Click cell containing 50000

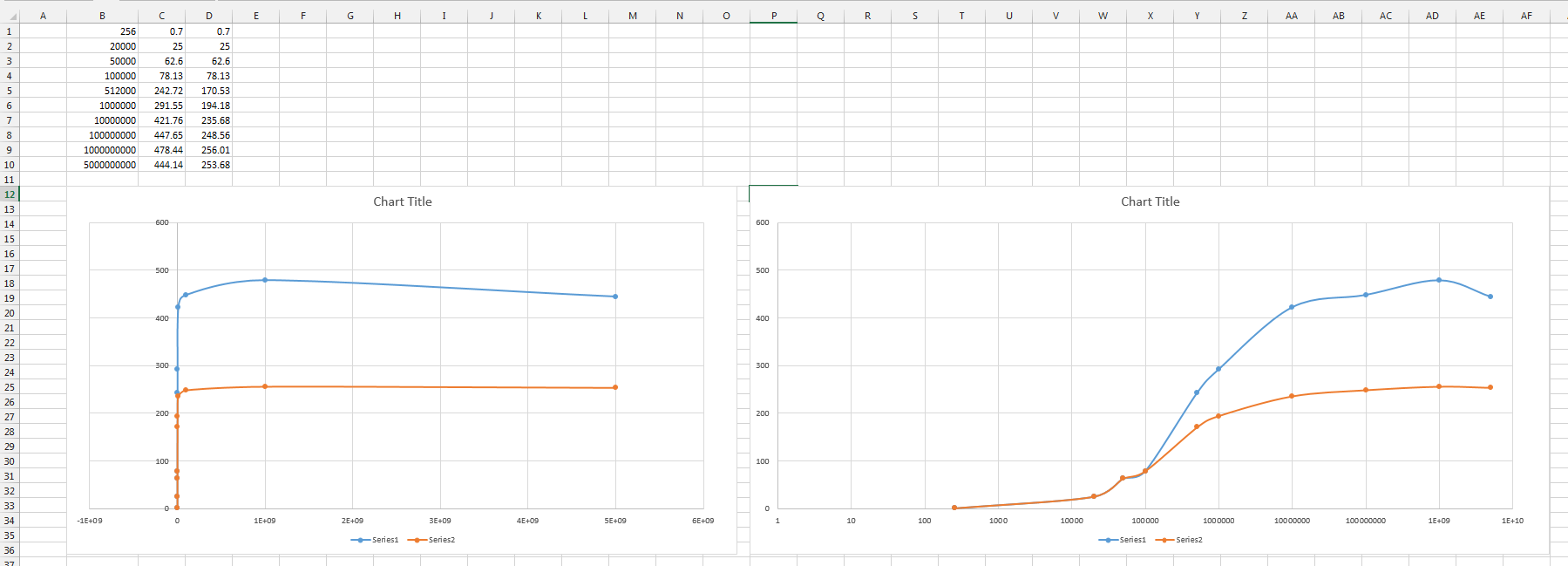[102, 61]
